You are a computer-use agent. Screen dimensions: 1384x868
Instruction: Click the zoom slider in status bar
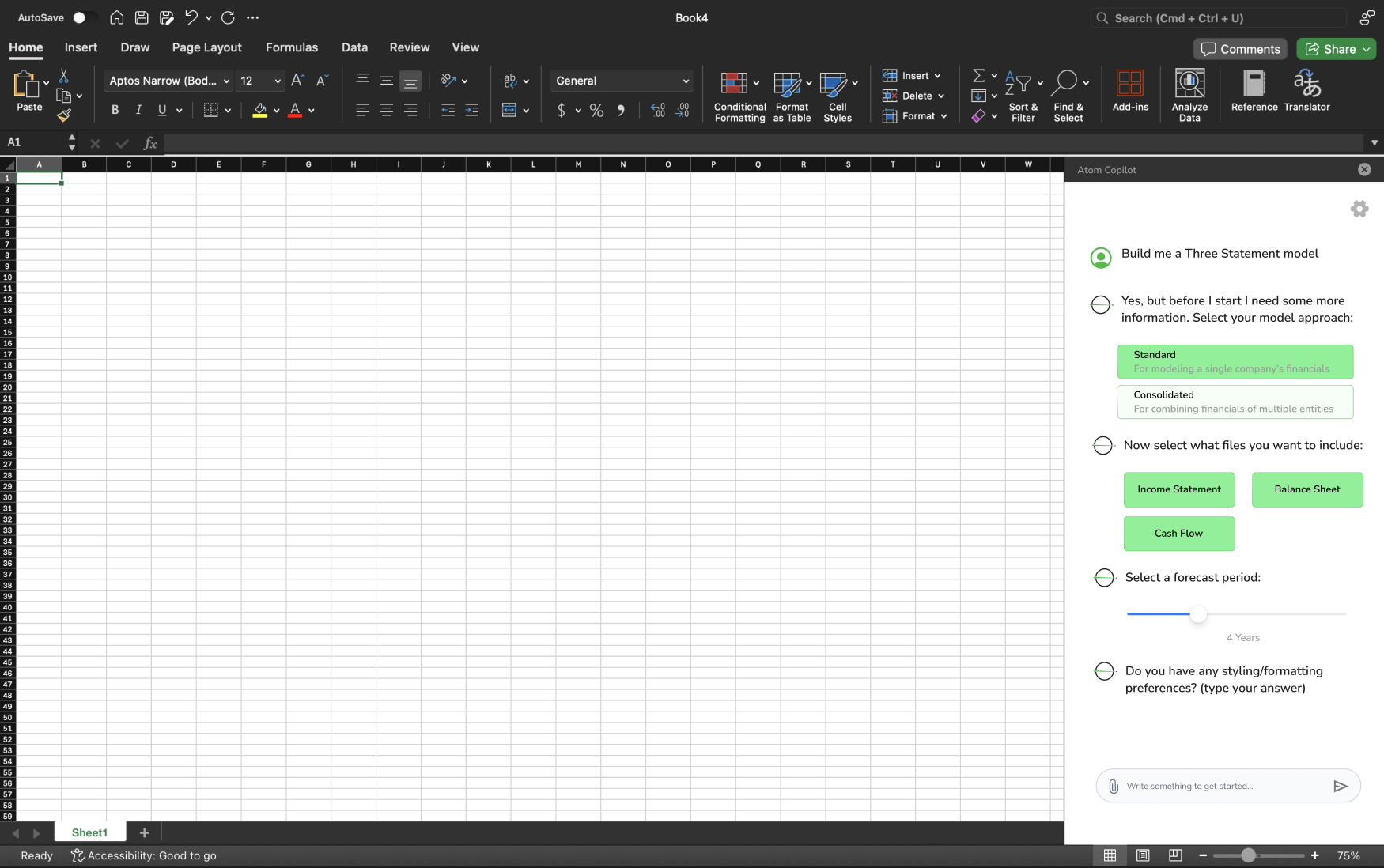click(1248, 855)
